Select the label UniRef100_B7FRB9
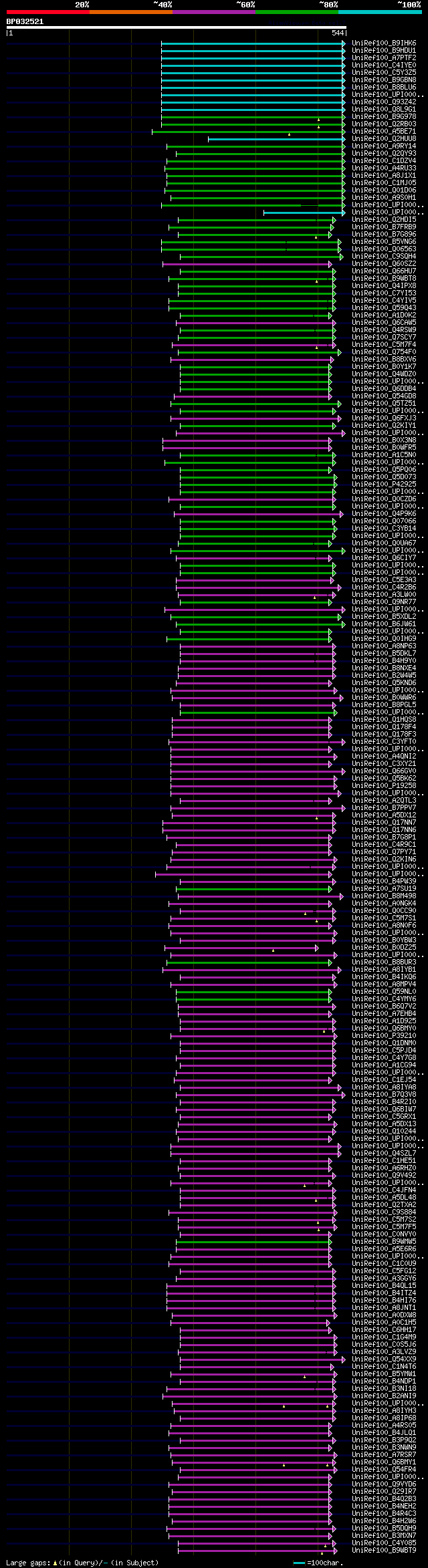The height and width of the screenshot is (1568, 428). pyautogui.click(x=384, y=227)
